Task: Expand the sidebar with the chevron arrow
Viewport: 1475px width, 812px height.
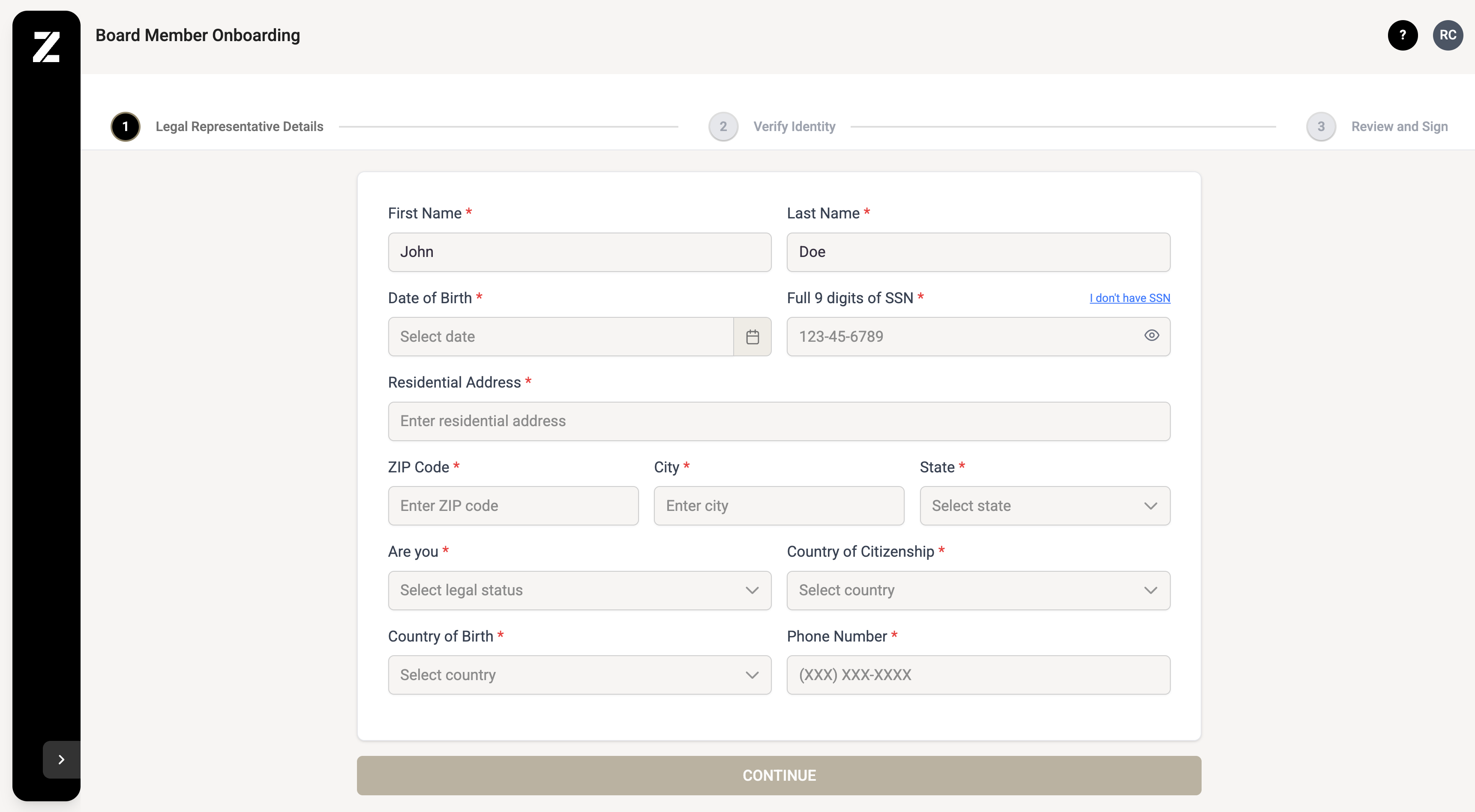Action: (61, 759)
